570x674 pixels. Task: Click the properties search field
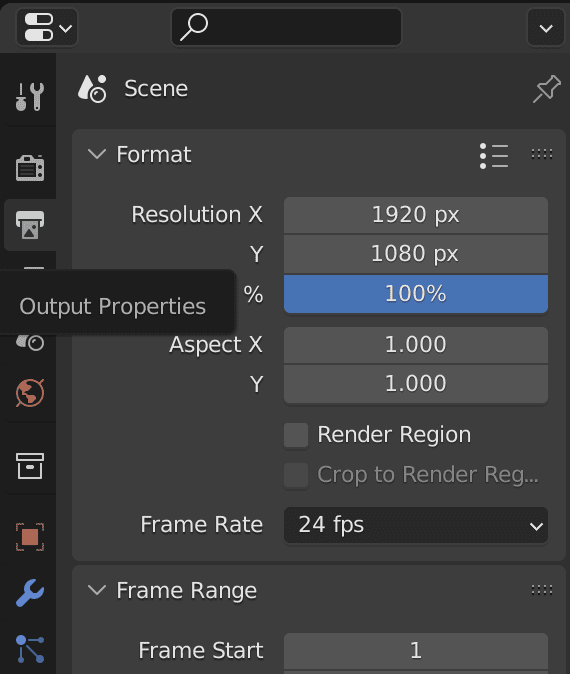tap(286, 27)
